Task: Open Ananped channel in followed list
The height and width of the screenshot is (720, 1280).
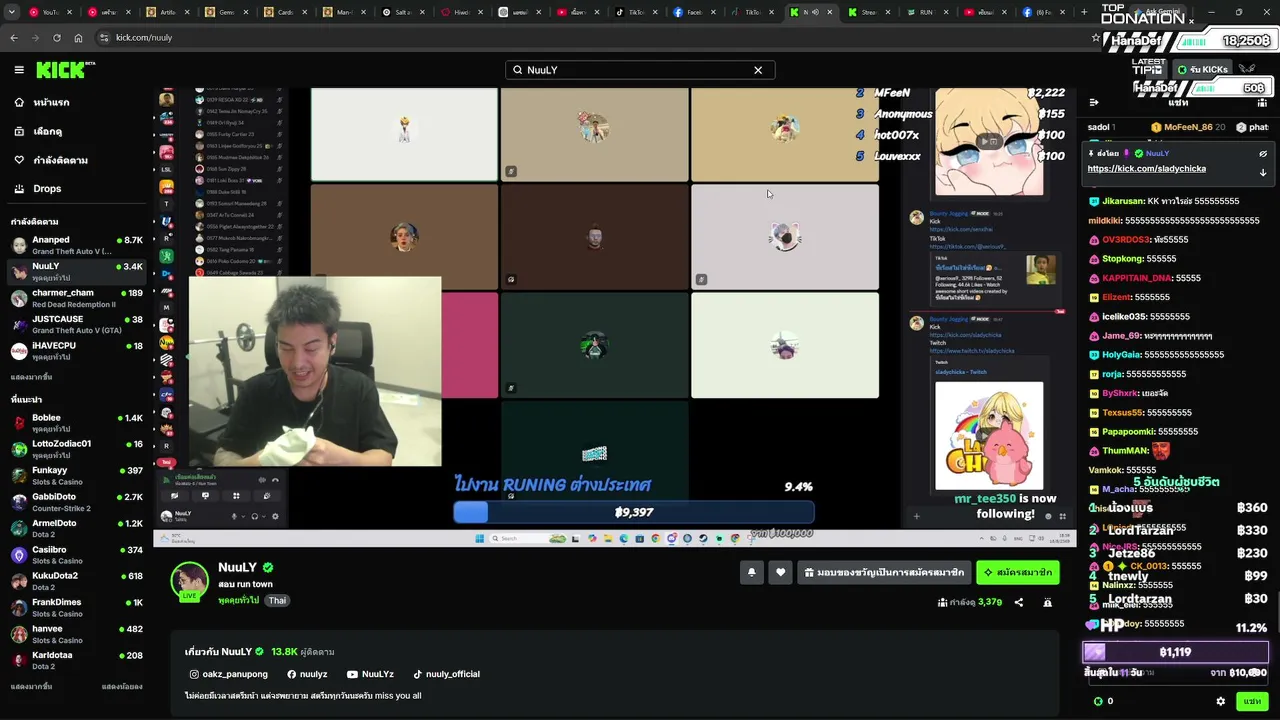Action: click(77, 245)
